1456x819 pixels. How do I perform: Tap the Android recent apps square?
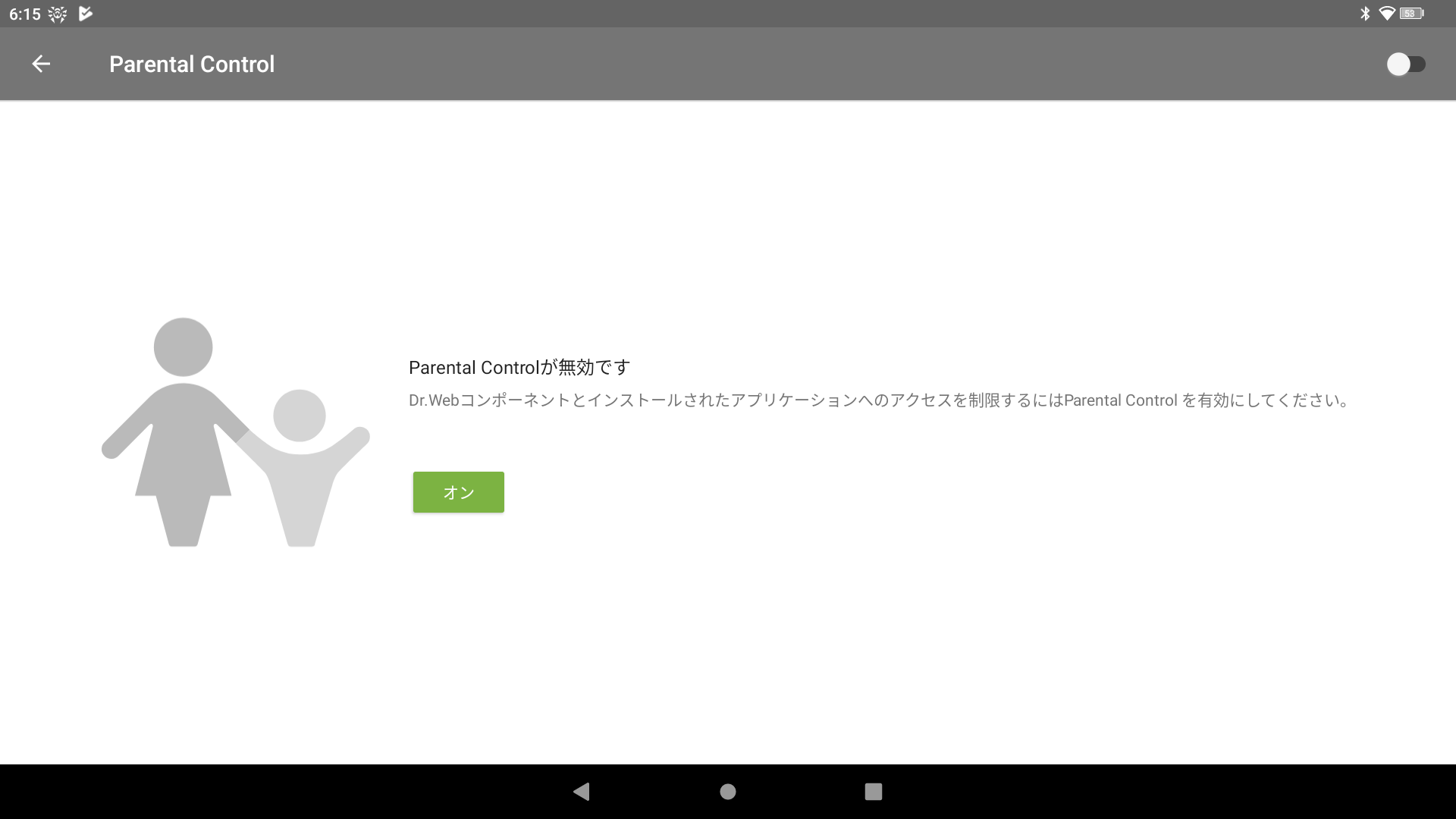click(x=874, y=792)
